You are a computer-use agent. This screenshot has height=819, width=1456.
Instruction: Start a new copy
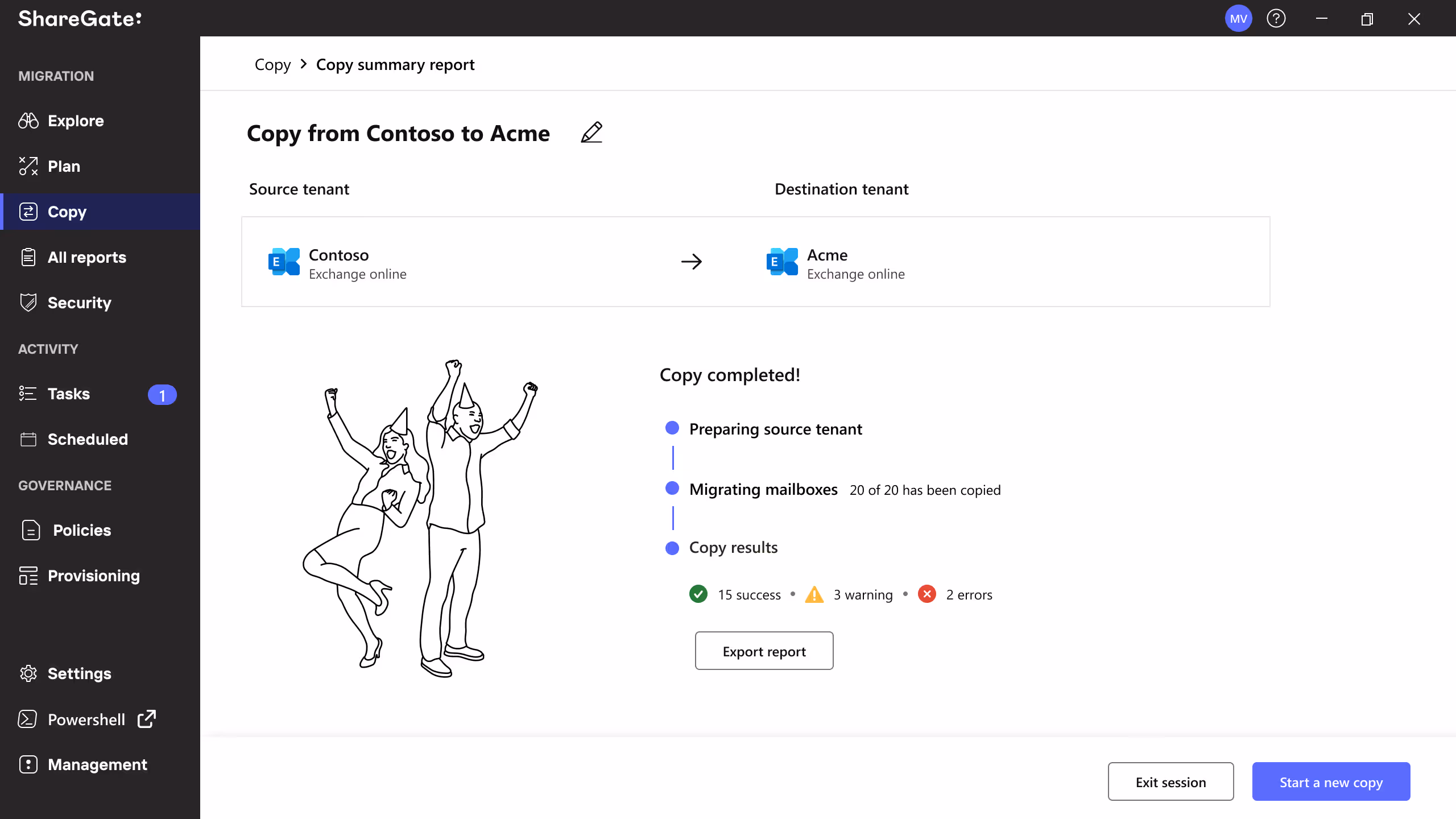(1331, 782)
